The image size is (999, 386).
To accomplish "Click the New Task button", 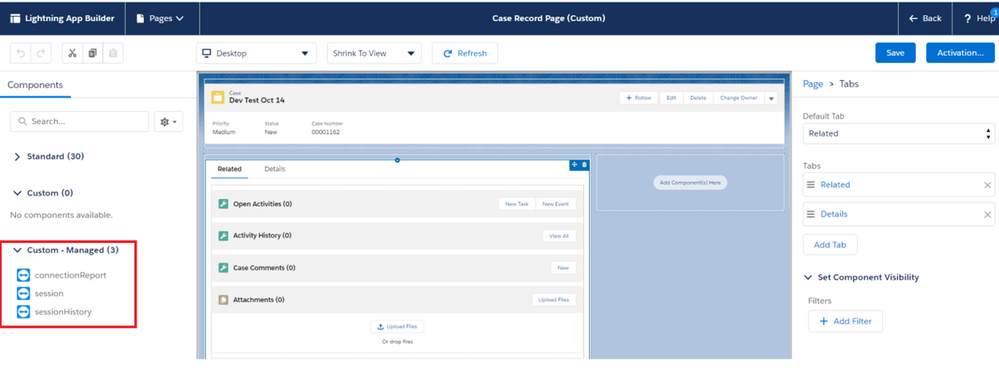I will (517, 204).
